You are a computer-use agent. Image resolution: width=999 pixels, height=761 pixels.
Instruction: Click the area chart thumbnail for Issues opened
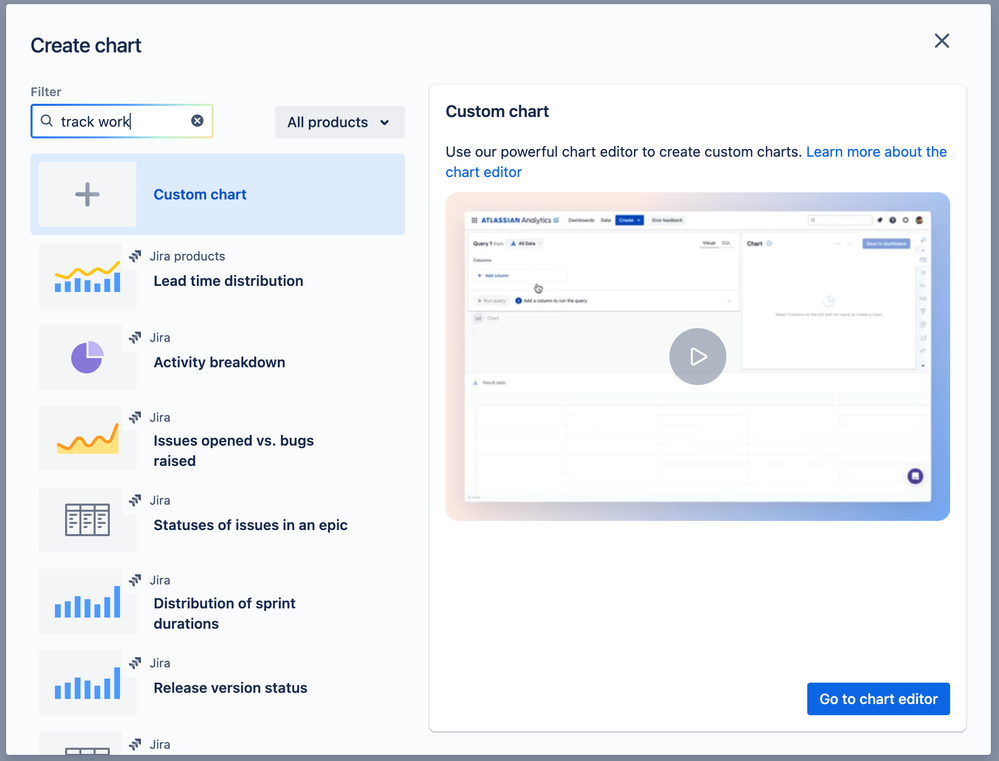tap(87, 438)
